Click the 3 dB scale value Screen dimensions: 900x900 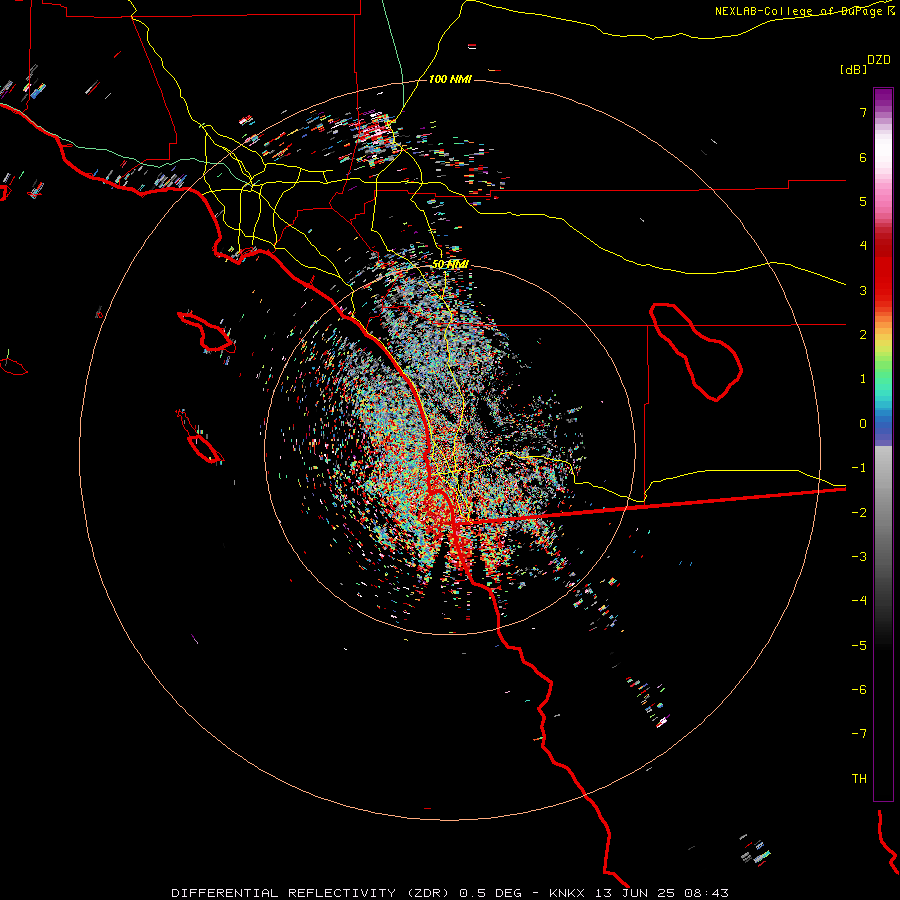click(863, 290)
